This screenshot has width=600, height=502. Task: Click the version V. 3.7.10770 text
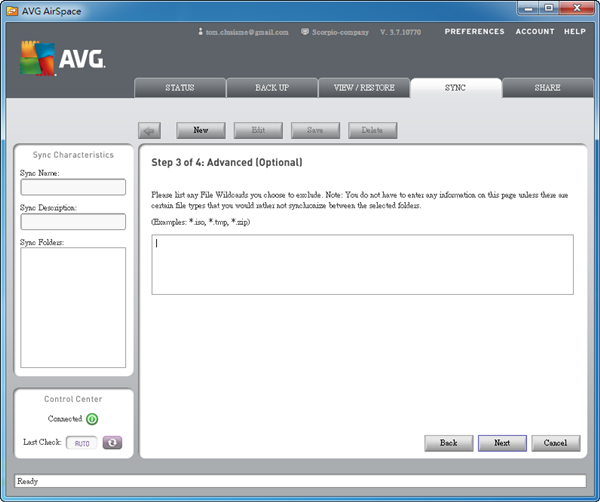(x=400, y=32)
